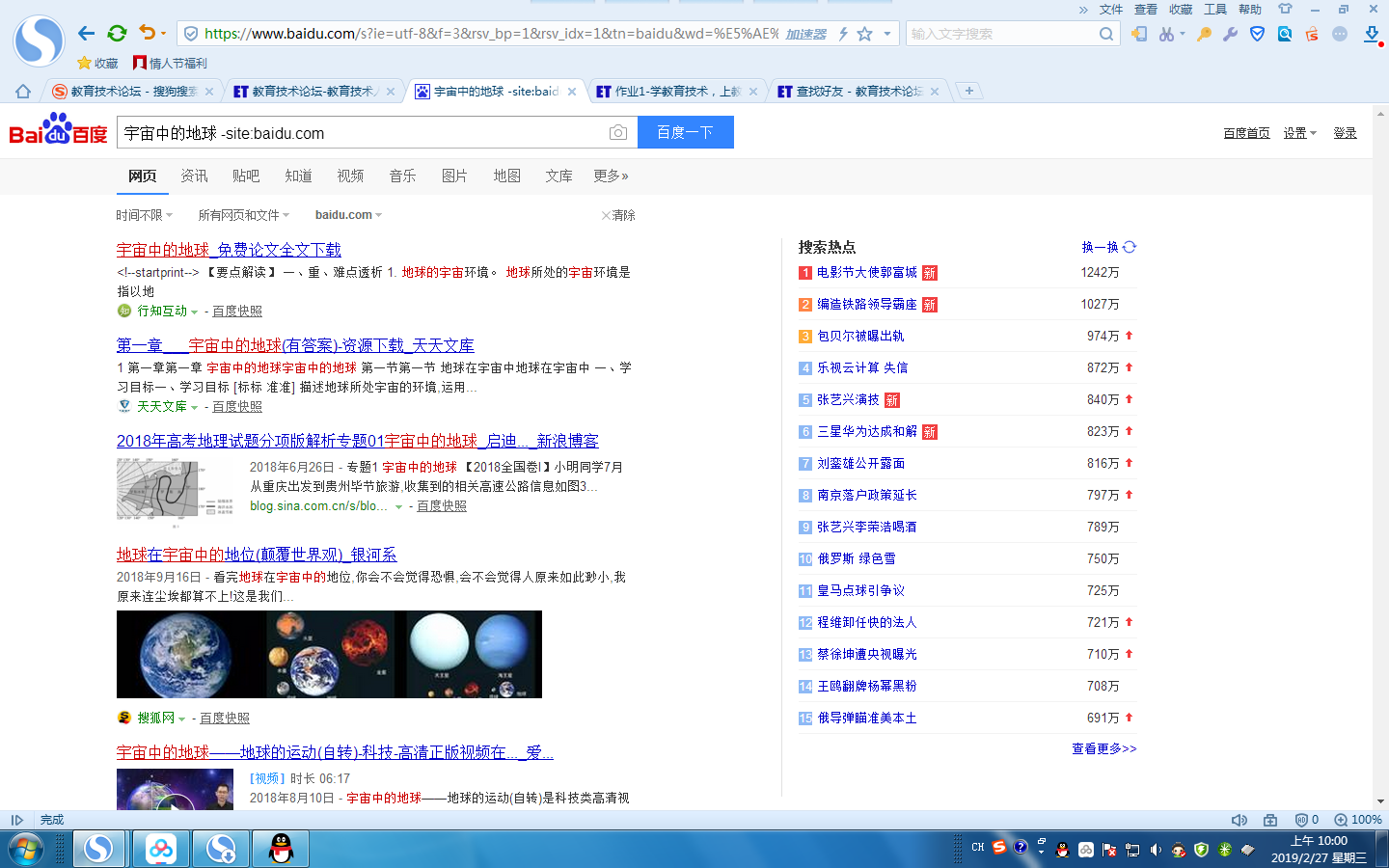
Task: Click the 百度一下 search button
Action: pyautogui.click(x=686, y=132)
